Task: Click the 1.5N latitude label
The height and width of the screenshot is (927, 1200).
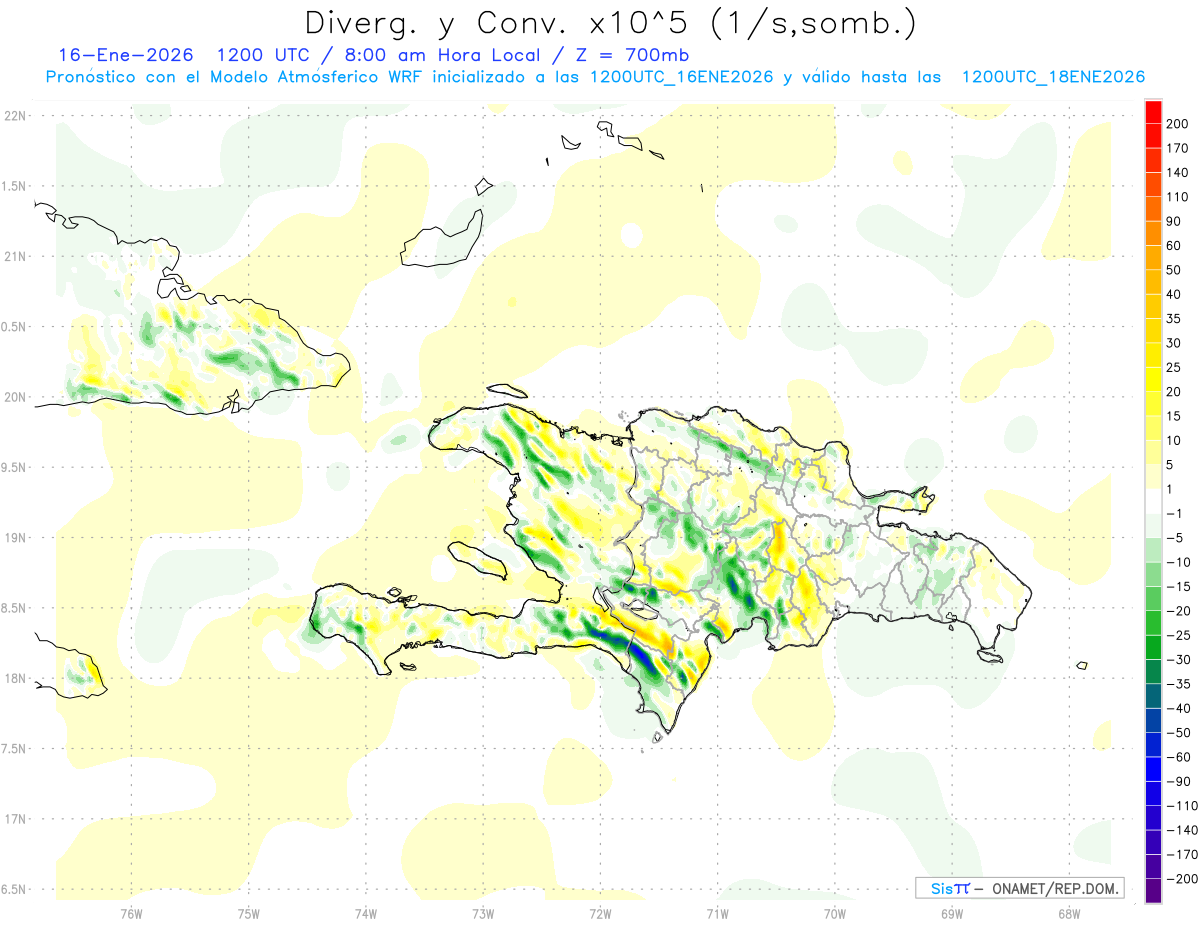Action: click(x=15, y=186)
